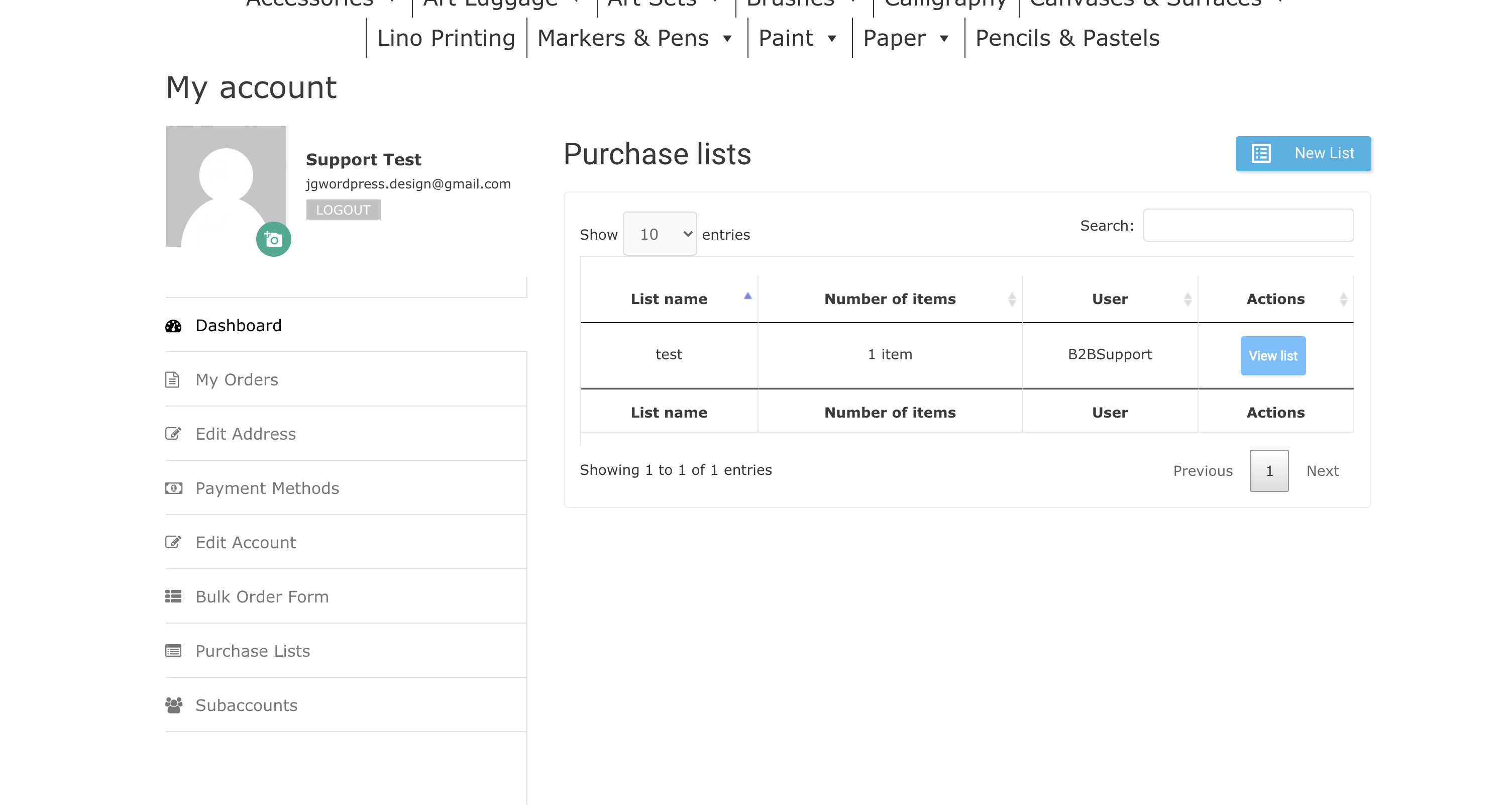Sort by the List name arrow
Image resolution: width=1512 pixels, height=805 pixels.
pos(748,296)
